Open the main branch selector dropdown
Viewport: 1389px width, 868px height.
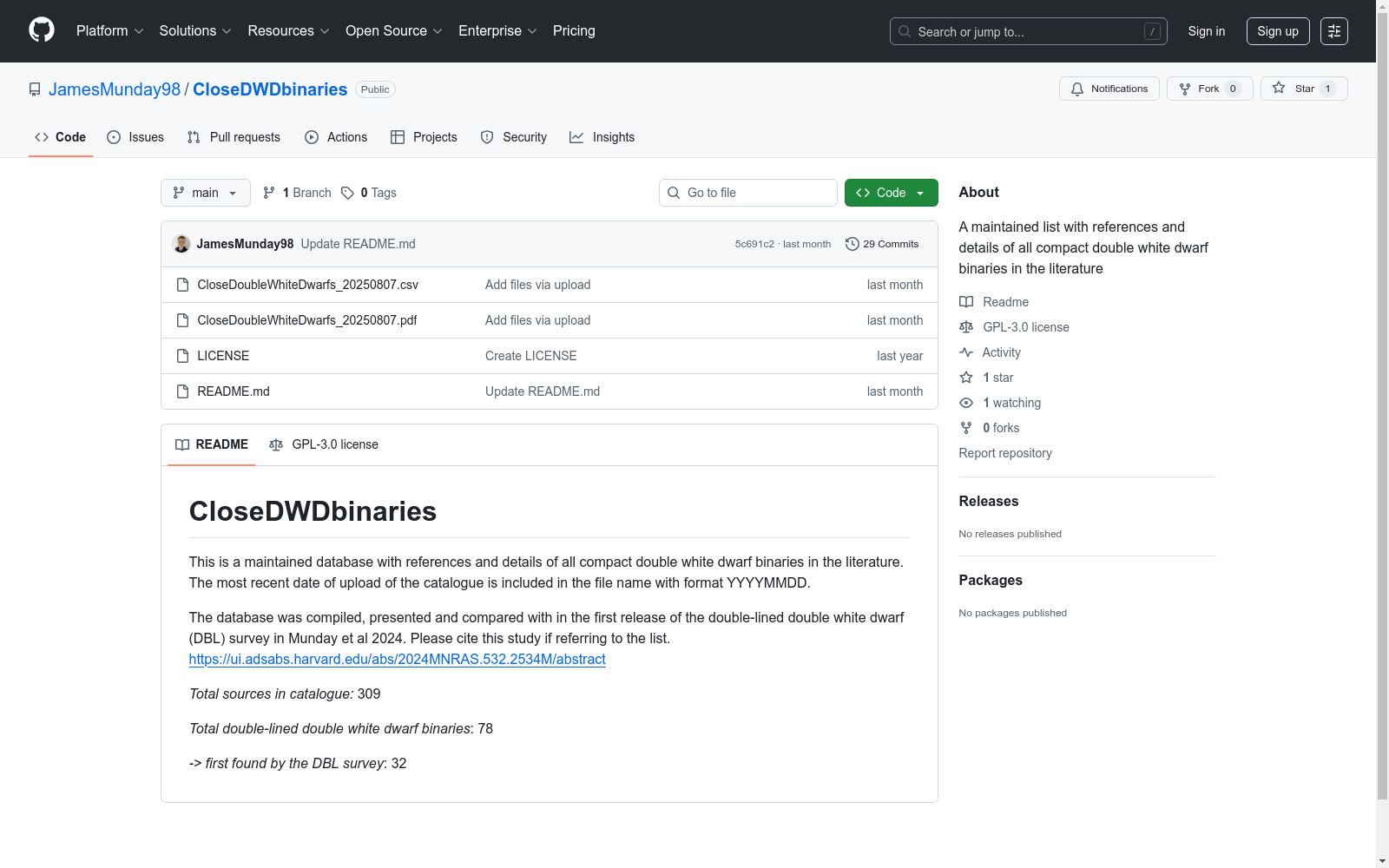(206, 193)
